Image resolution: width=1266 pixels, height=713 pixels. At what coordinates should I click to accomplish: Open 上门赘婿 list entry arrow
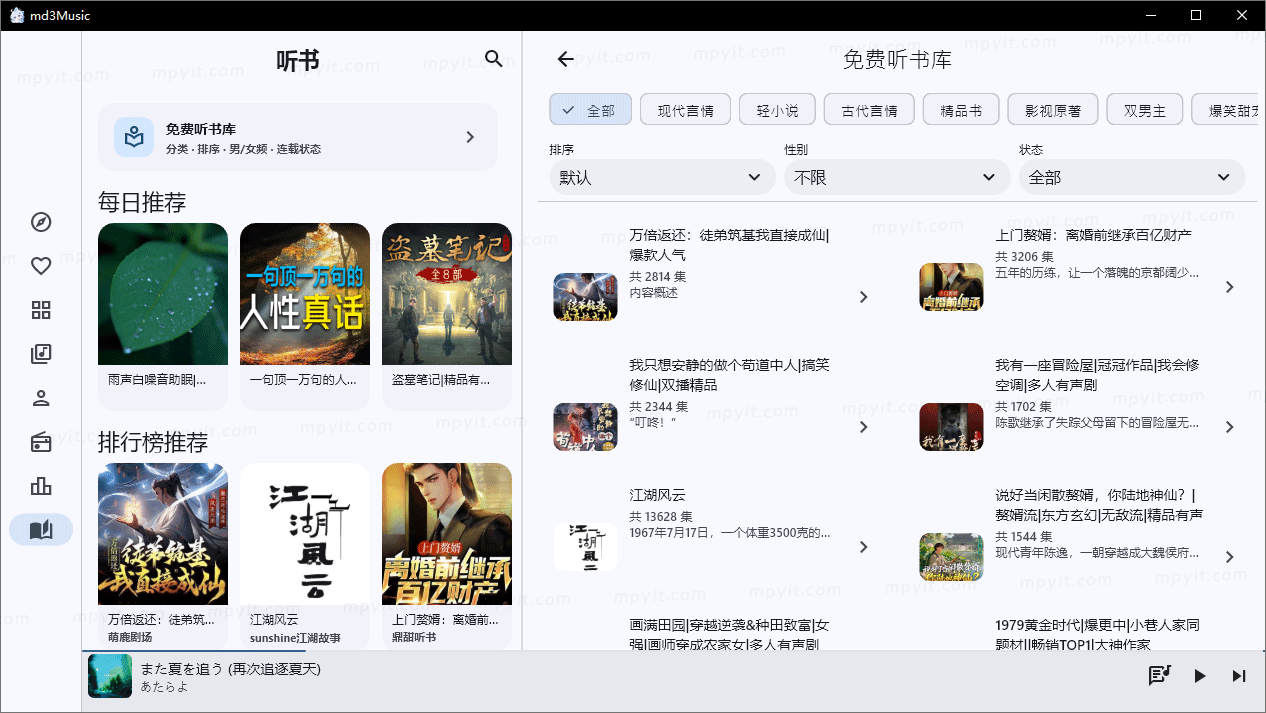tap(1230, 287)
